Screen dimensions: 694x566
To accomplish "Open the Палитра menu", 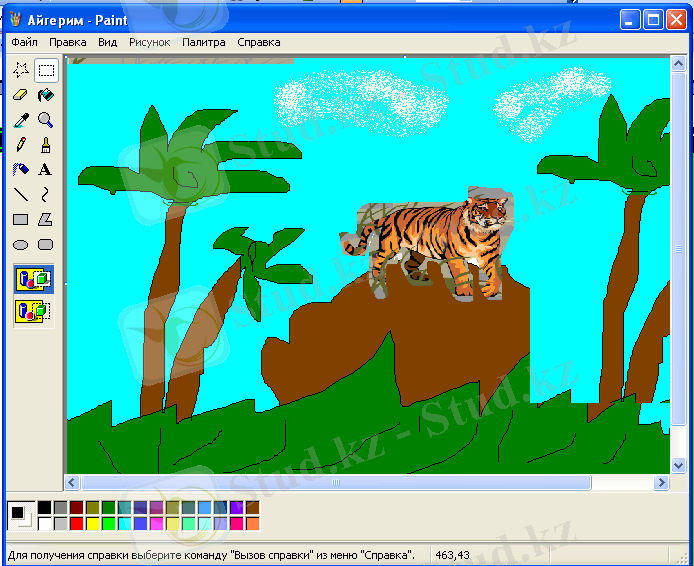I will [x=203, y=42].
